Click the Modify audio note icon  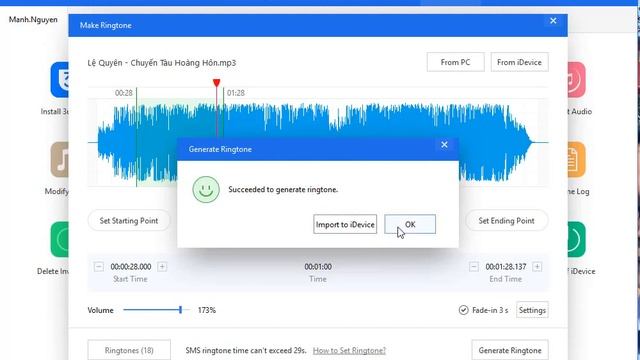(60, 160)
